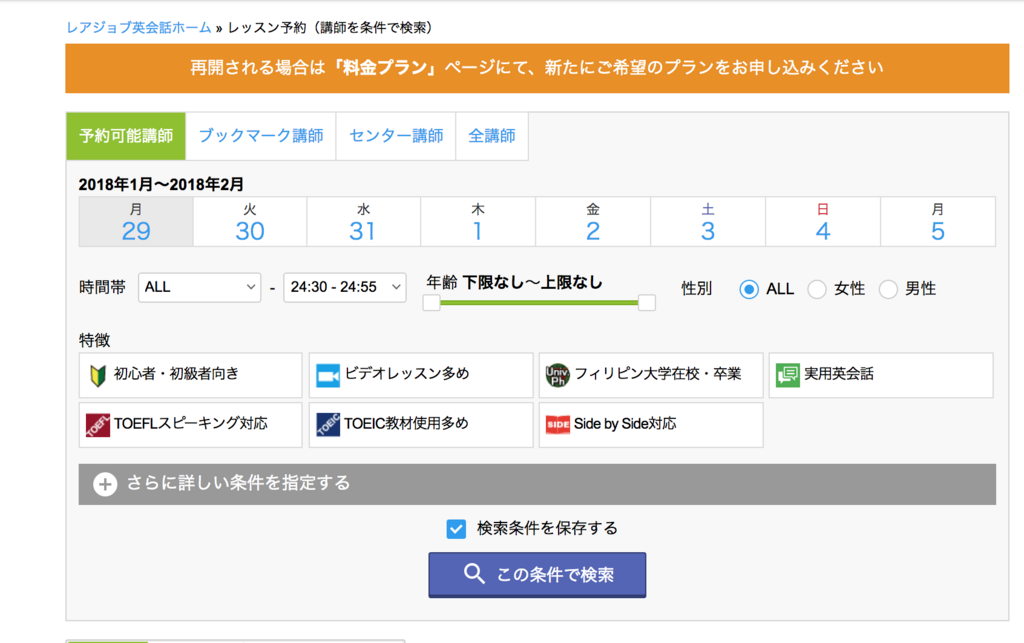Uncheck the 検索条件を保存する checkbox
Viewport: 1024px width, 643px height.
[456, 529]
